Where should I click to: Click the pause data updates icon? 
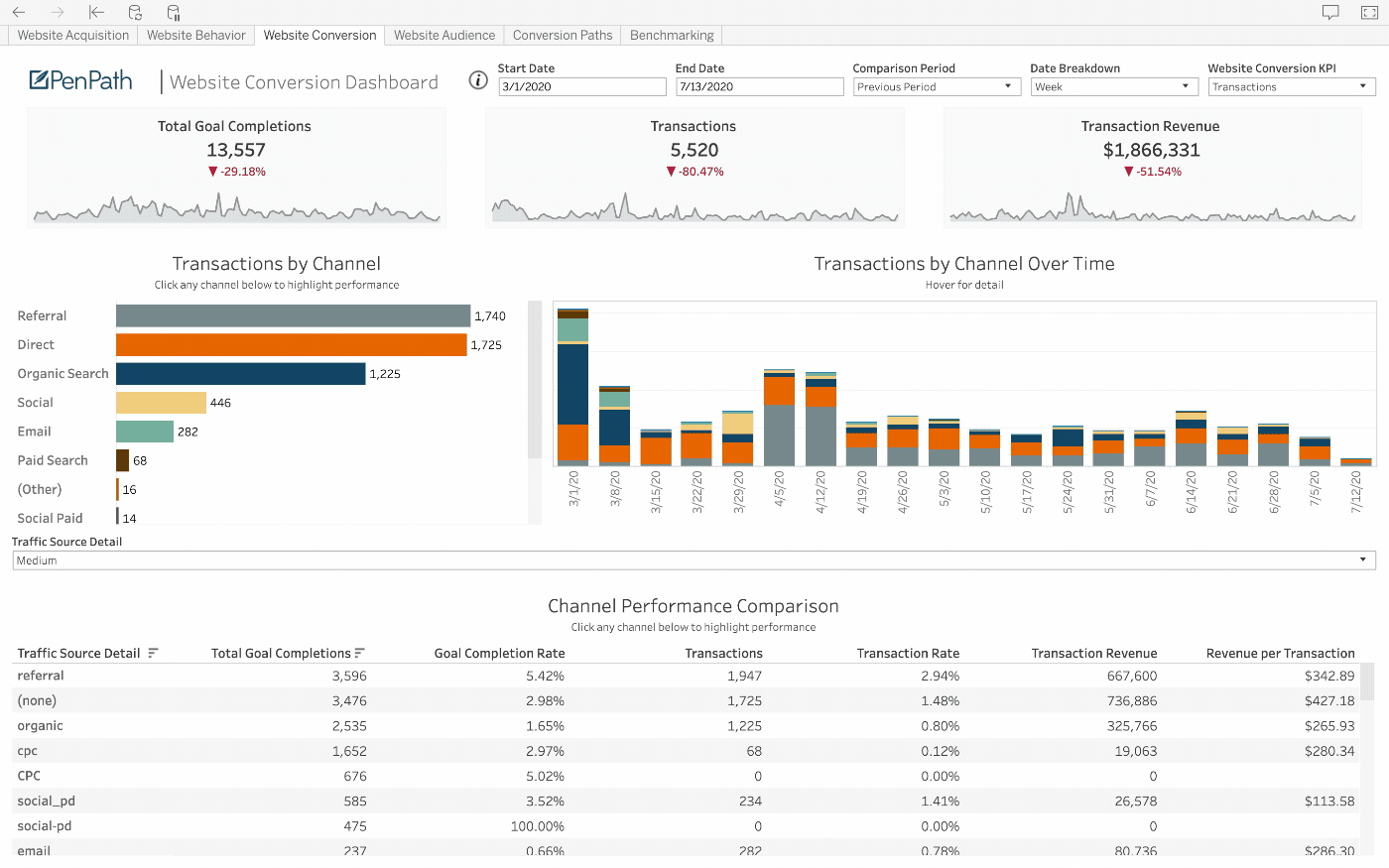pos(174,12)
